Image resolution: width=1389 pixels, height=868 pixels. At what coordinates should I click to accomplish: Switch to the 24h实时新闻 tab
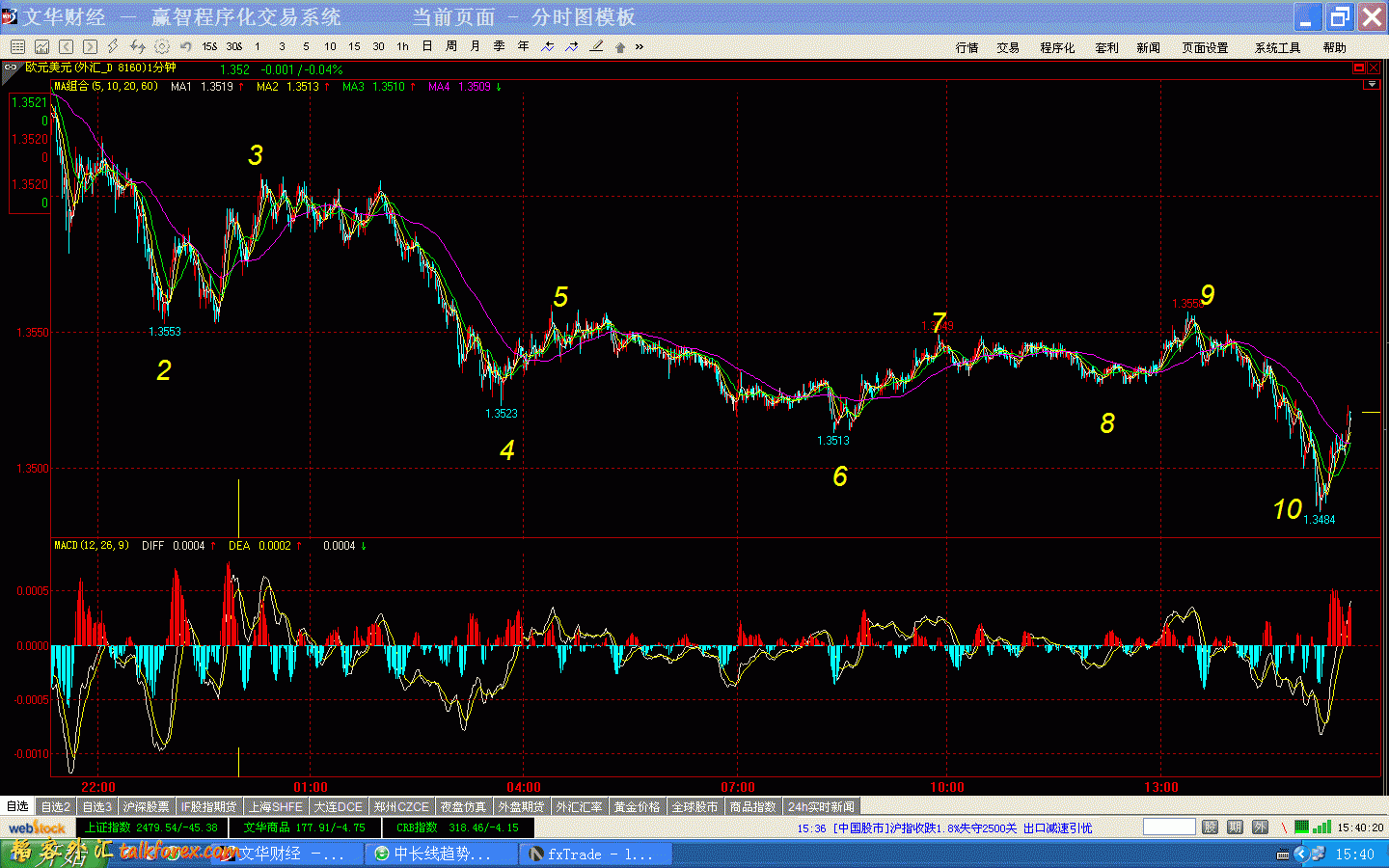point(821,806)
